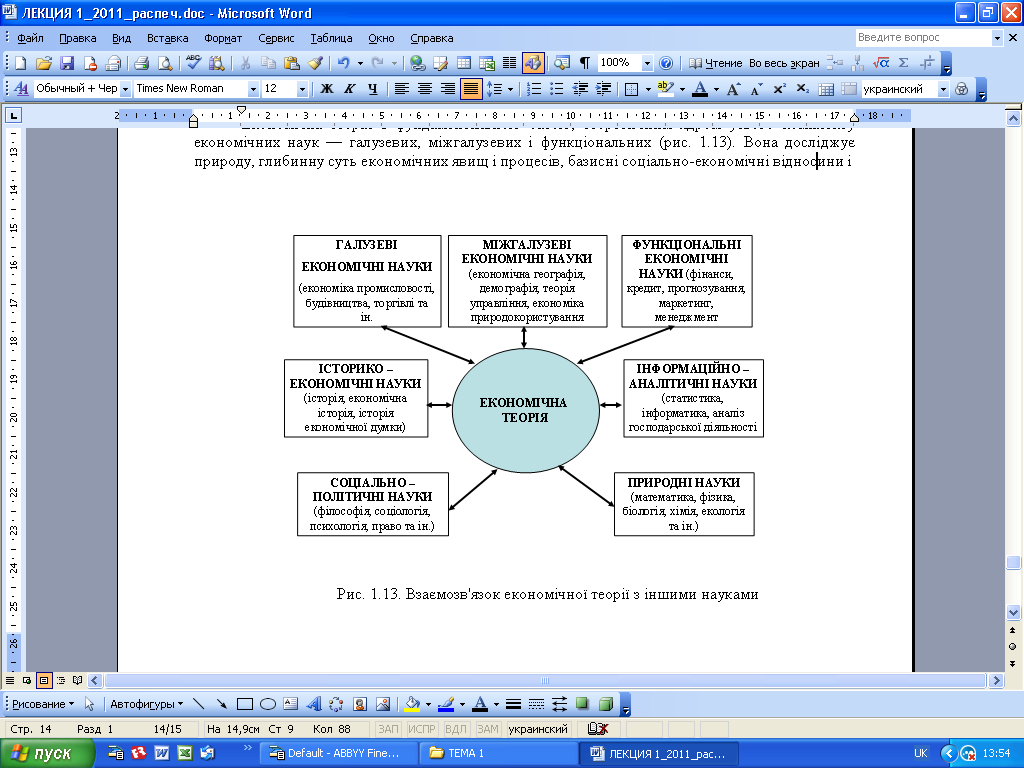This screenshot has width=1024, height=768.
Task: Open the Справка menu
Action: pos(432,38)
